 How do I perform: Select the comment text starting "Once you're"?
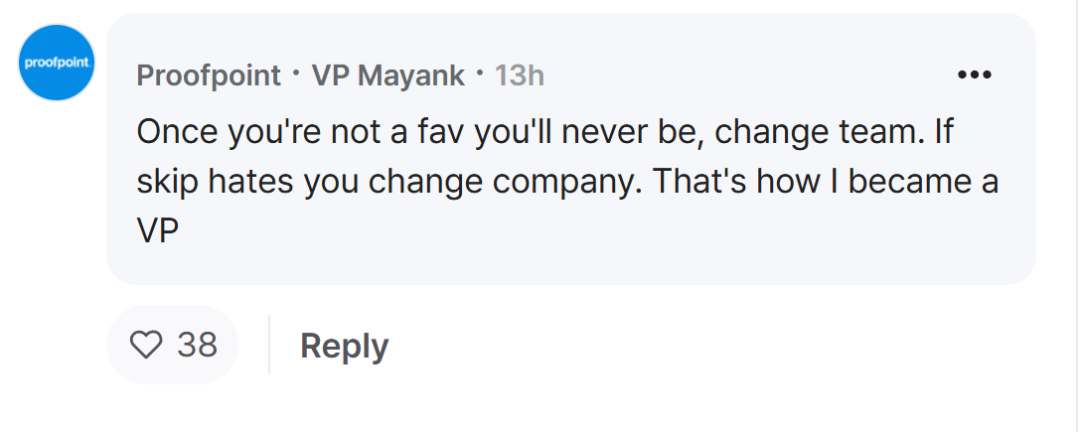pos(568,181)
